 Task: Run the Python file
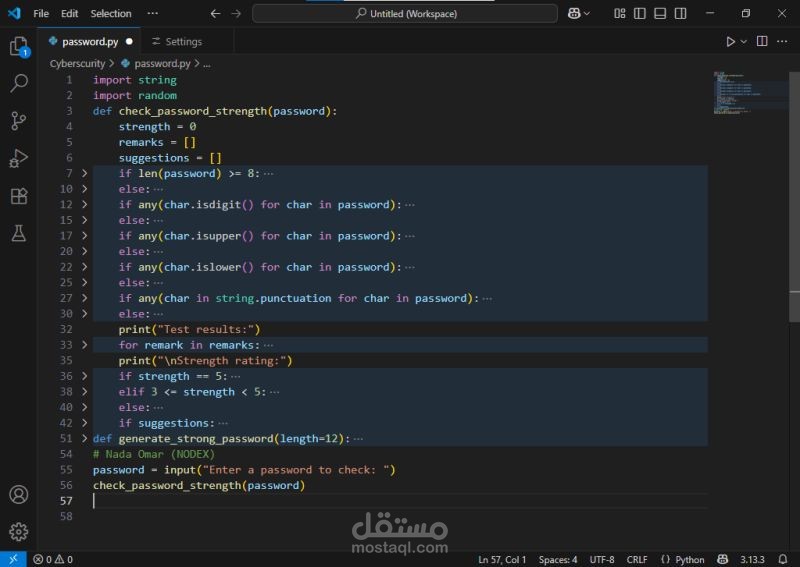(731, 41)
